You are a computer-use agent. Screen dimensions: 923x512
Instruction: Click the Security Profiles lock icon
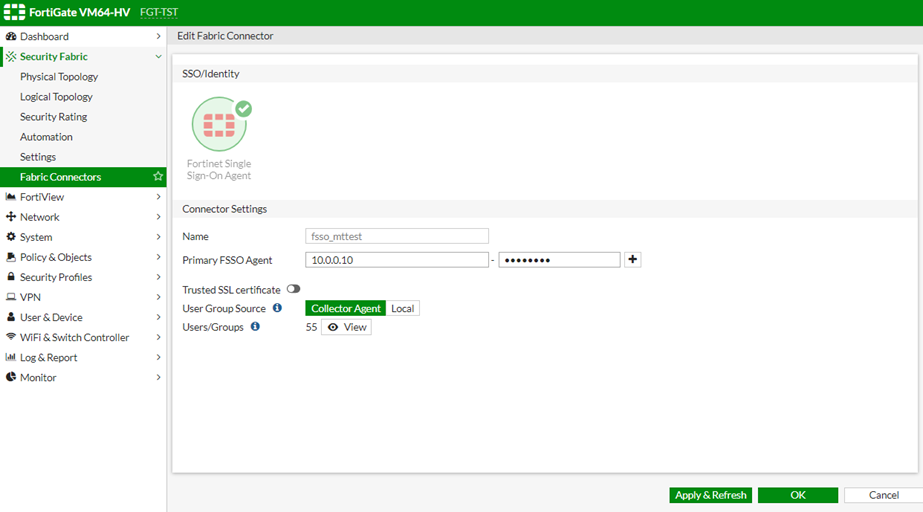coord(11,277)
